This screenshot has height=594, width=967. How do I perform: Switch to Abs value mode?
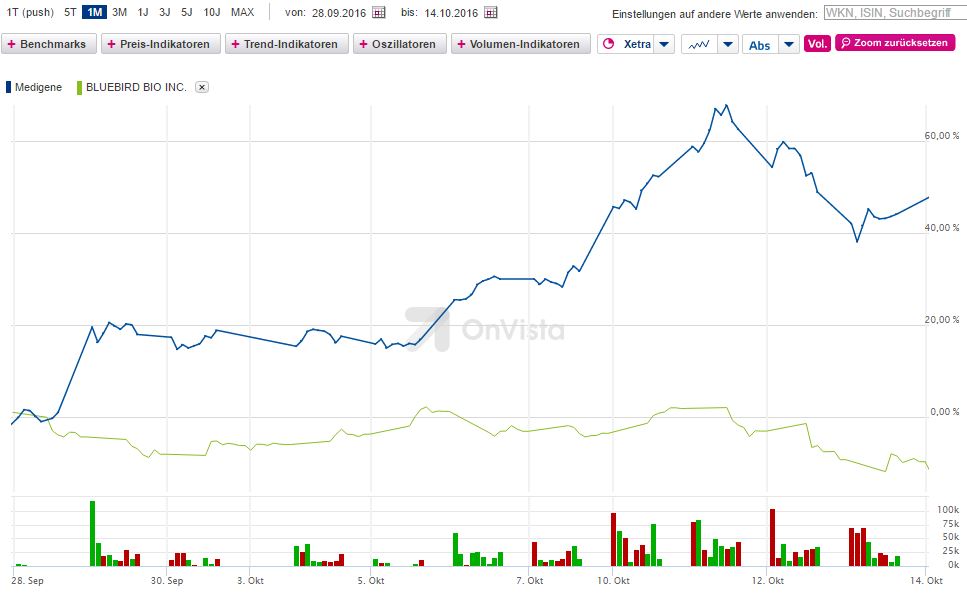tap(759, 44)
